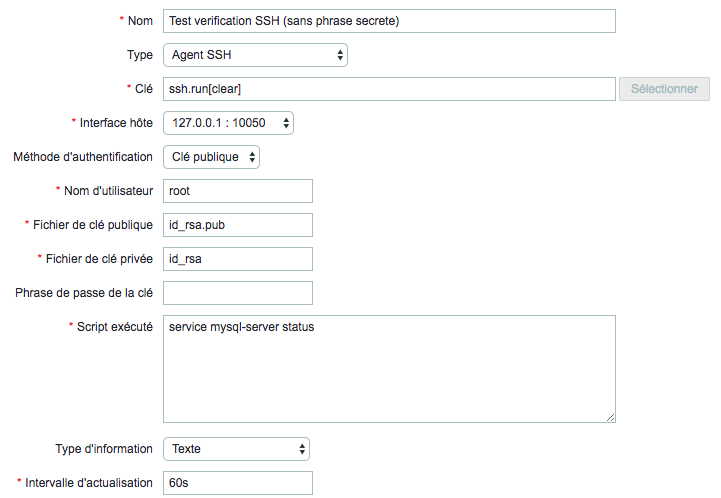Click inside the Script exécuté text area
This screenshot has width=721, height=498.
point(389,369)
